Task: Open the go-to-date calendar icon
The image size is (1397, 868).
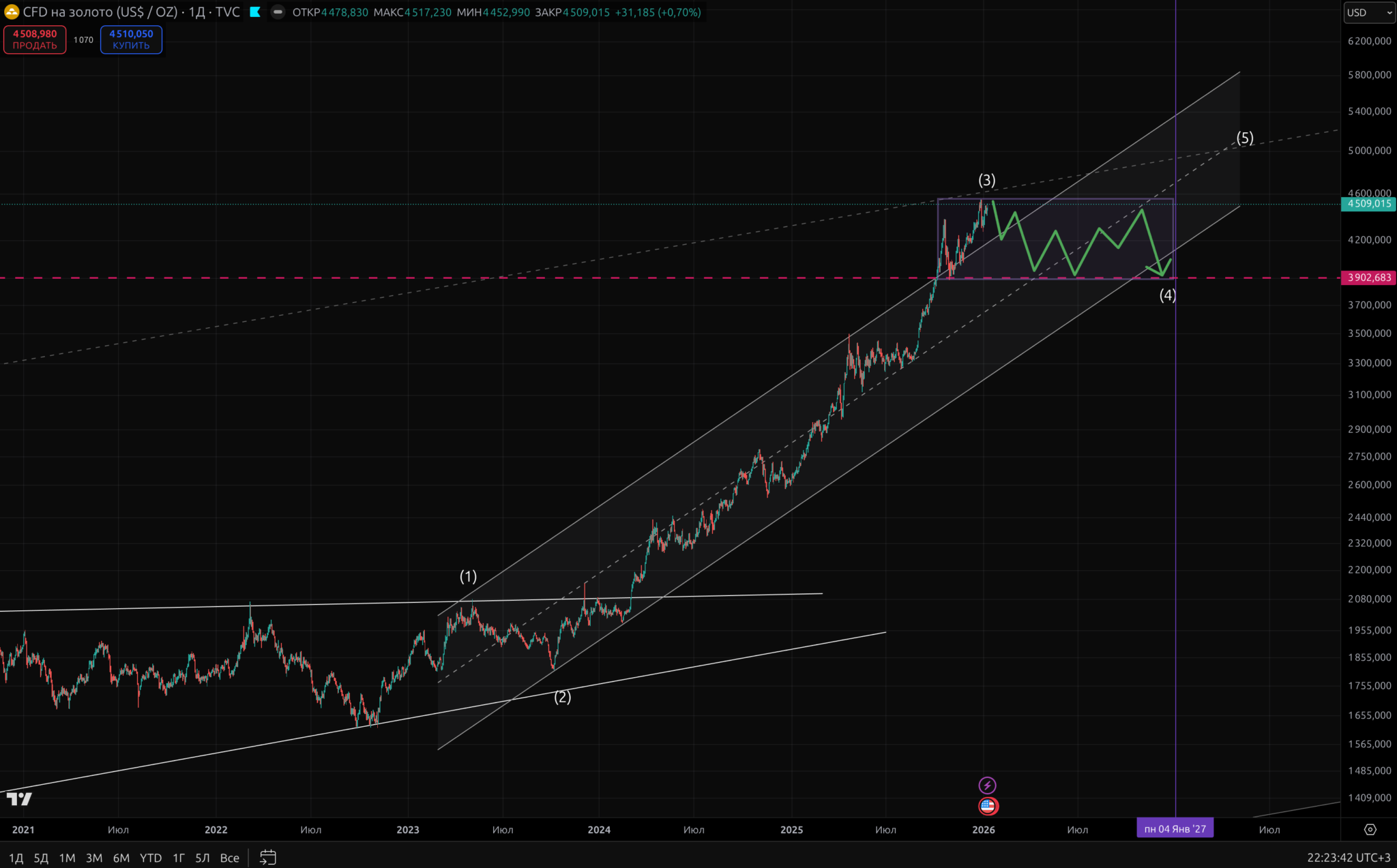Action: [268, 857]
